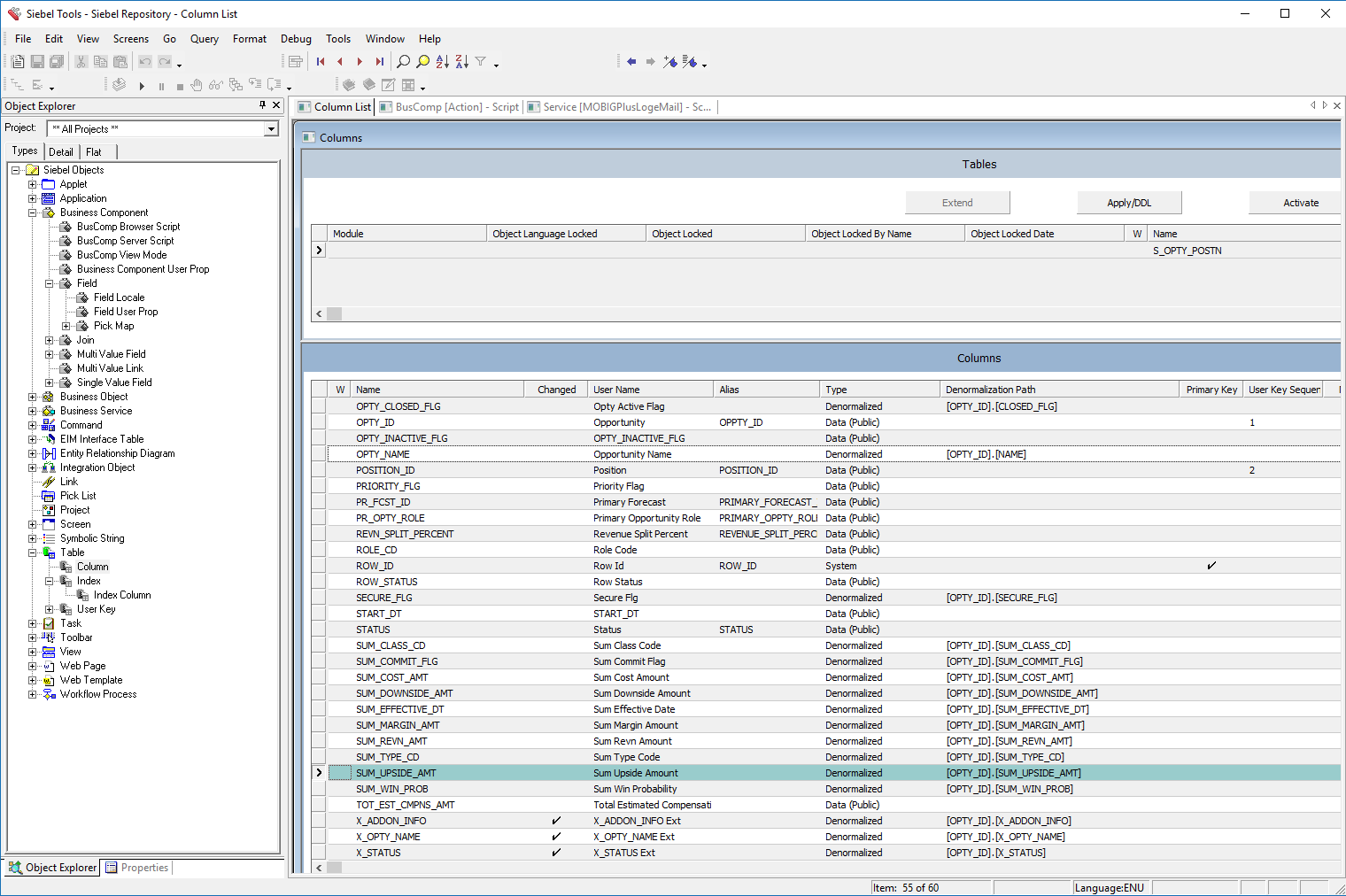Collapse the Field tree node
This screenshot has width=1346, height=896.
pos(49,283)
